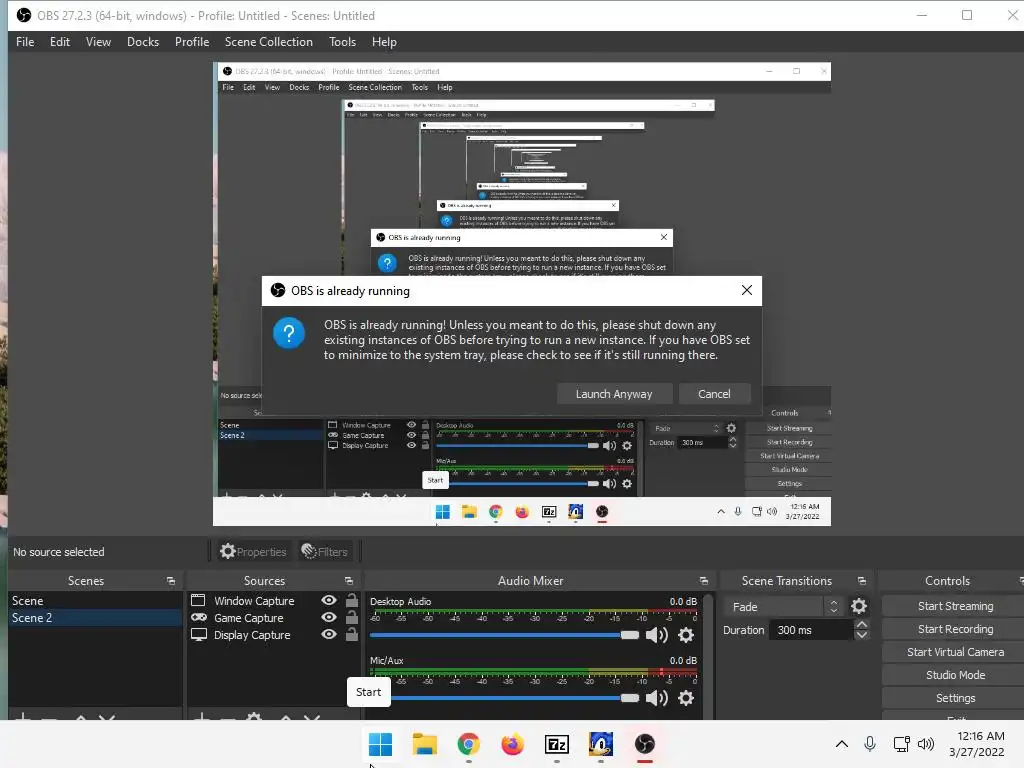Click the Filters button

[x=325, y=552]
